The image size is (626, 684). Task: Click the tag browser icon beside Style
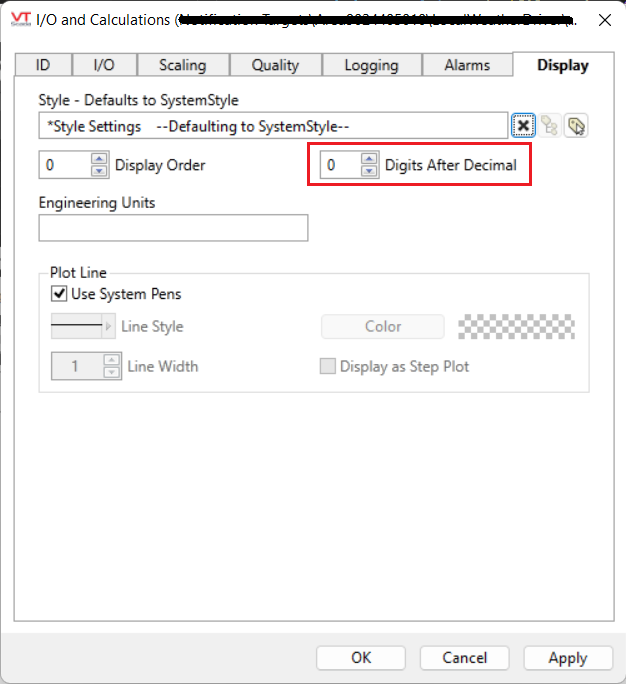point(575,126)
